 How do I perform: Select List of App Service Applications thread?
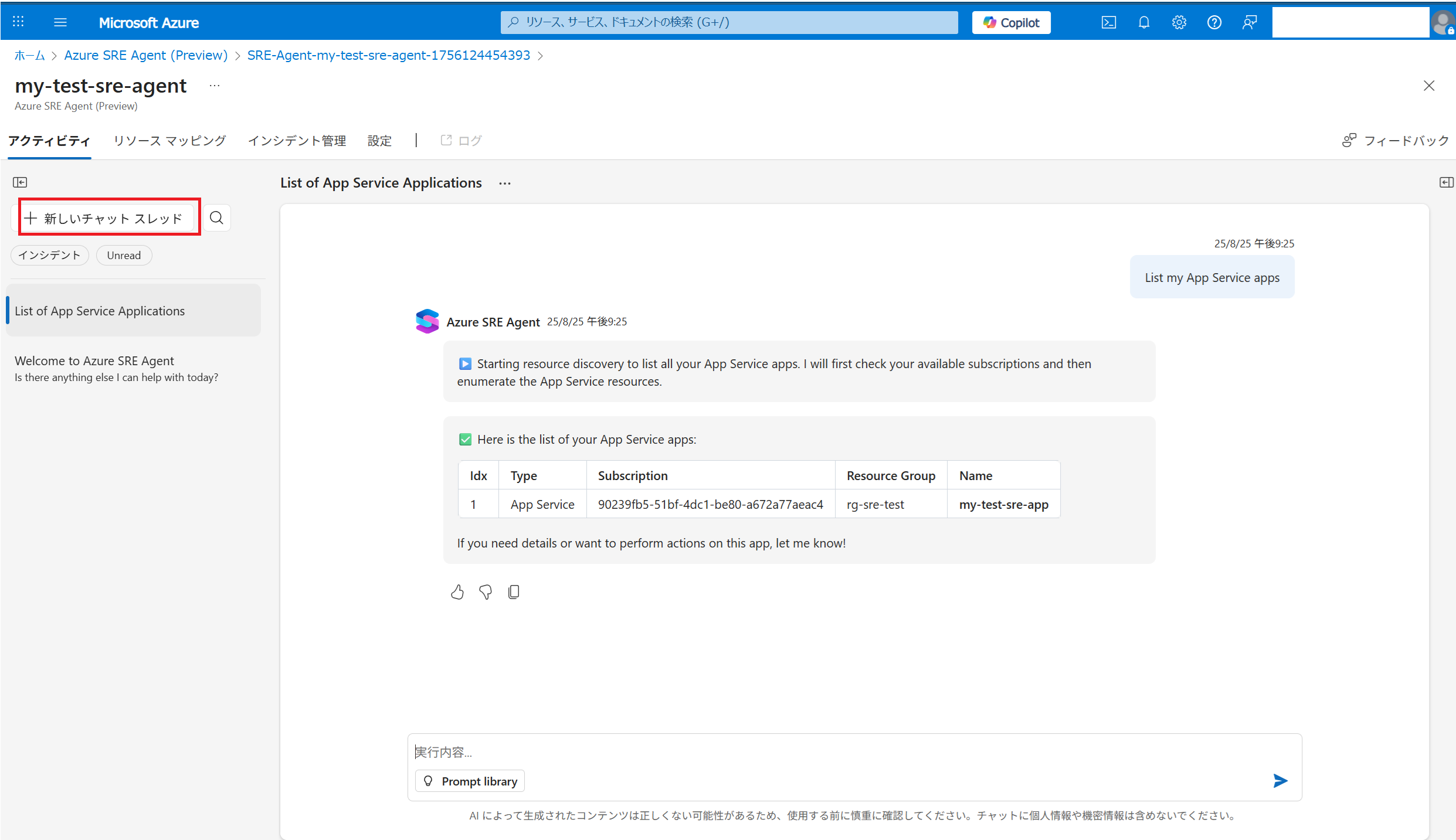click(133, 311)
